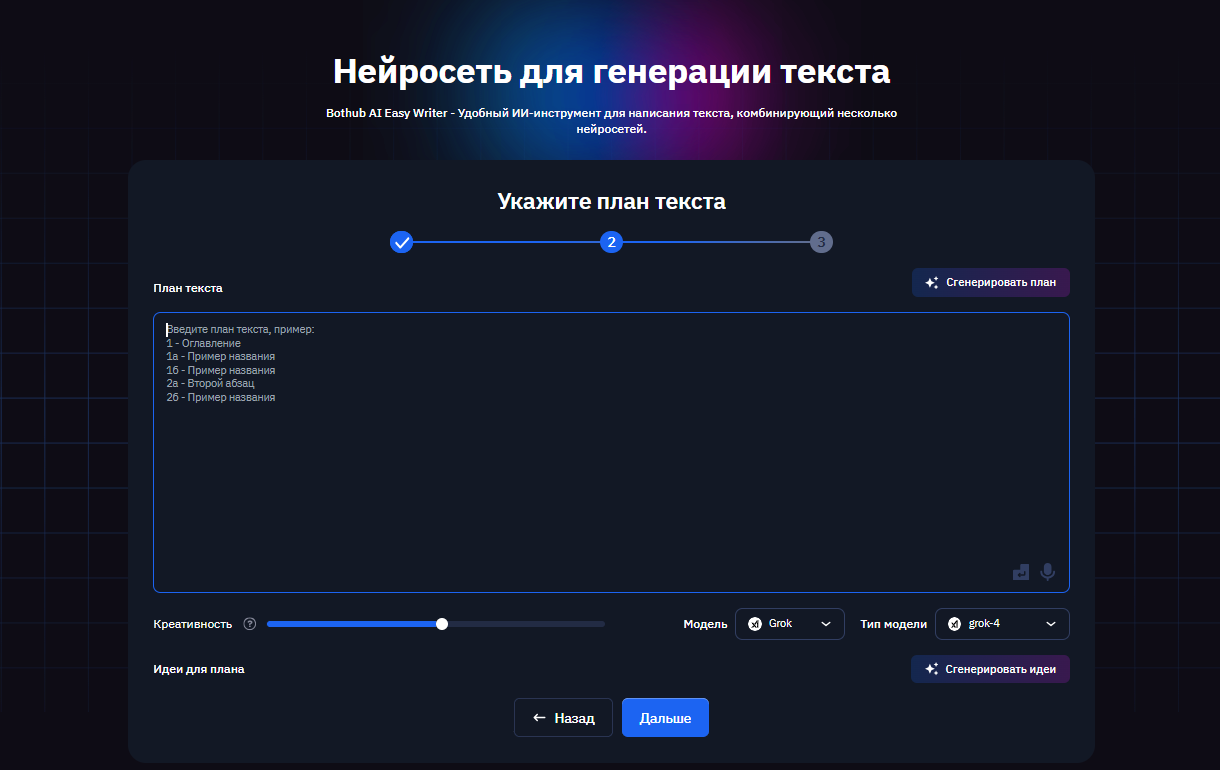Screen dimensions: 1220x770
Task: Generate a plan with Сгенерировать план
Action: pyautogui.click(x=990, y=282)
